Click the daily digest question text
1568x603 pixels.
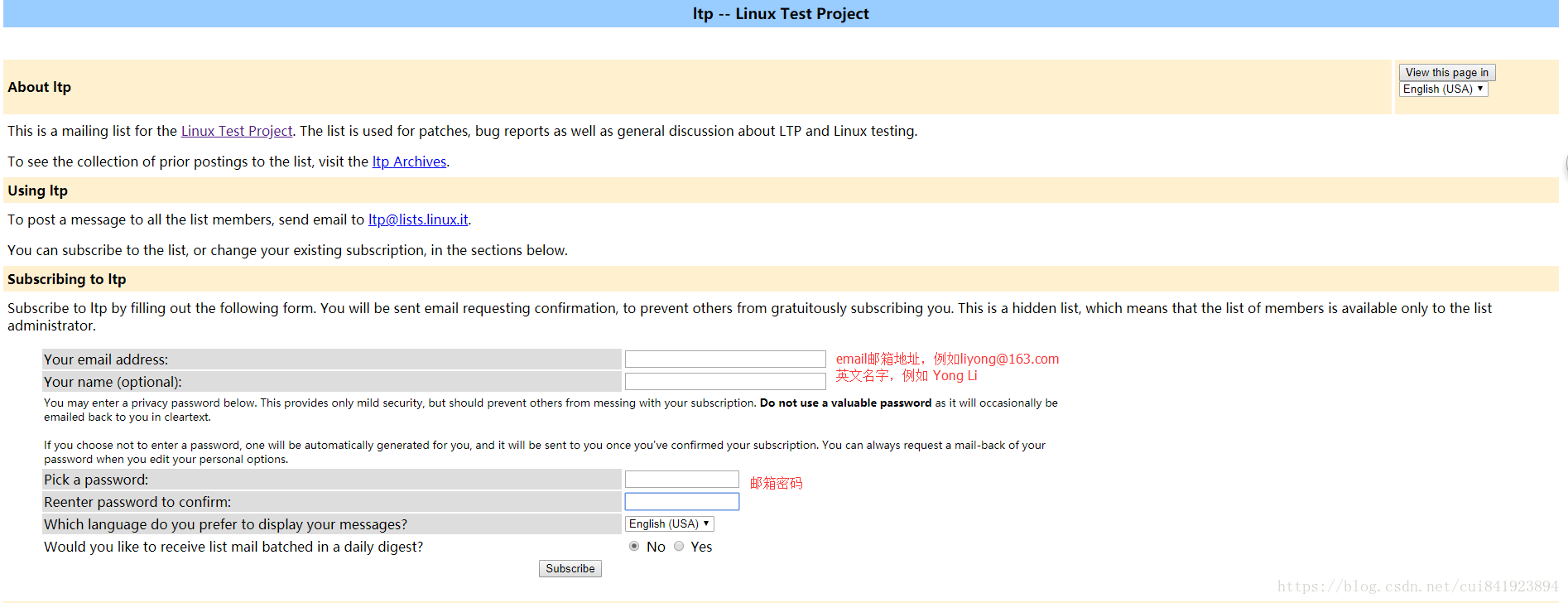(233, 547)
